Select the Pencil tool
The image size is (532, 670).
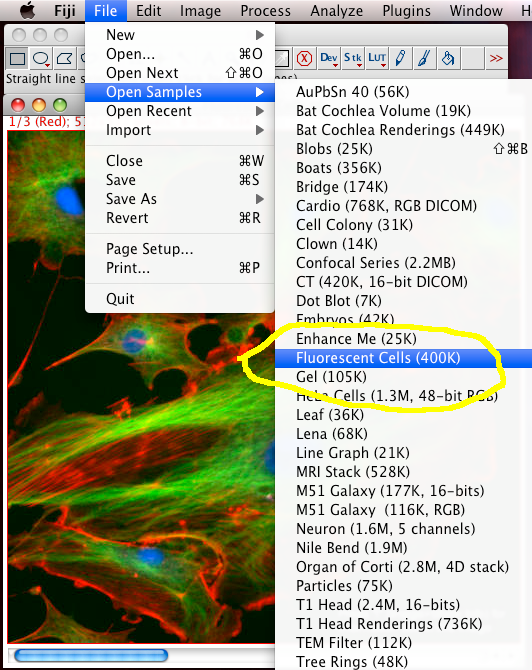pyautogui.click(x=400, y=58)
